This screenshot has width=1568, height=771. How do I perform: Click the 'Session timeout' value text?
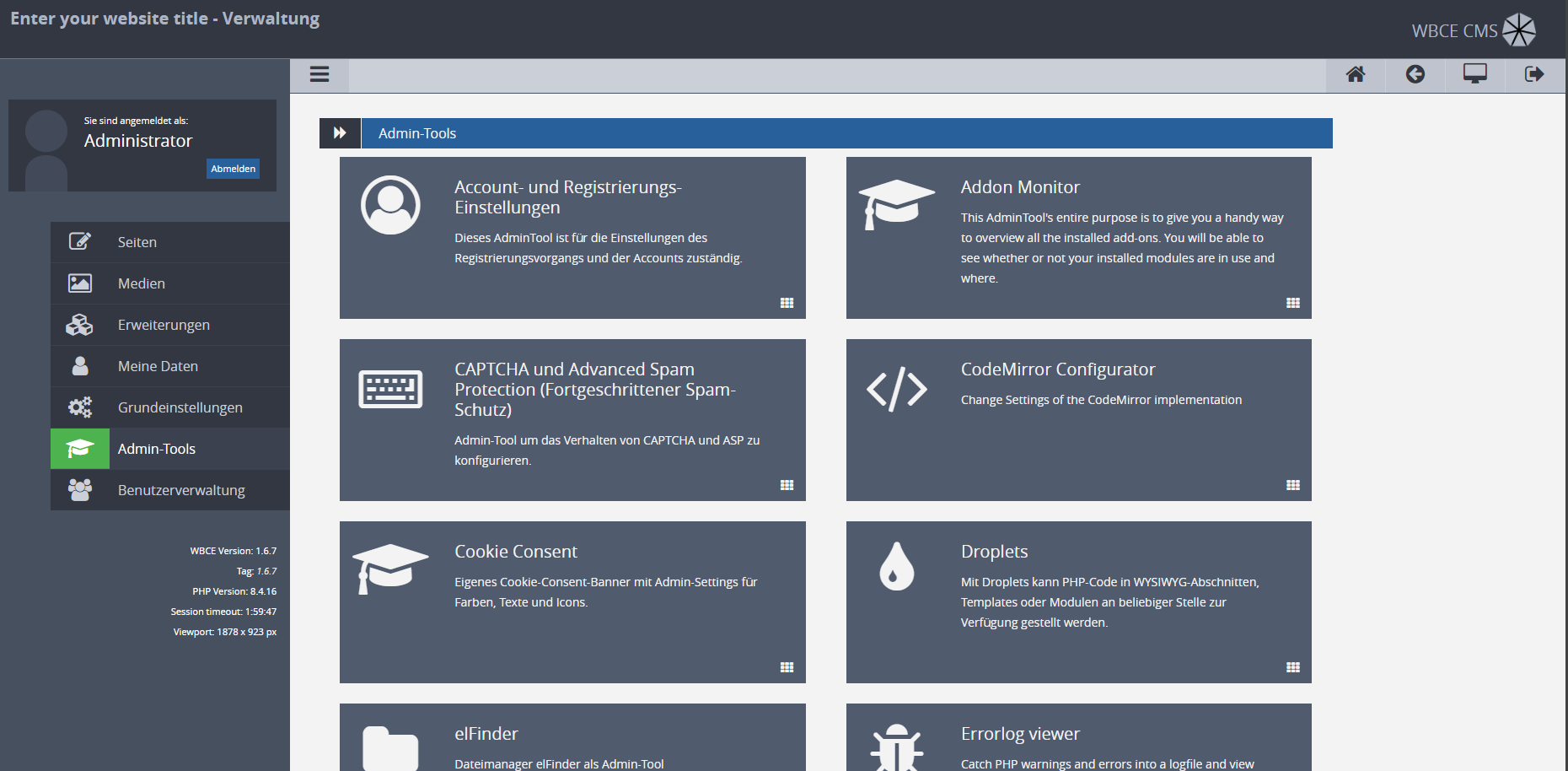(223, 612)
